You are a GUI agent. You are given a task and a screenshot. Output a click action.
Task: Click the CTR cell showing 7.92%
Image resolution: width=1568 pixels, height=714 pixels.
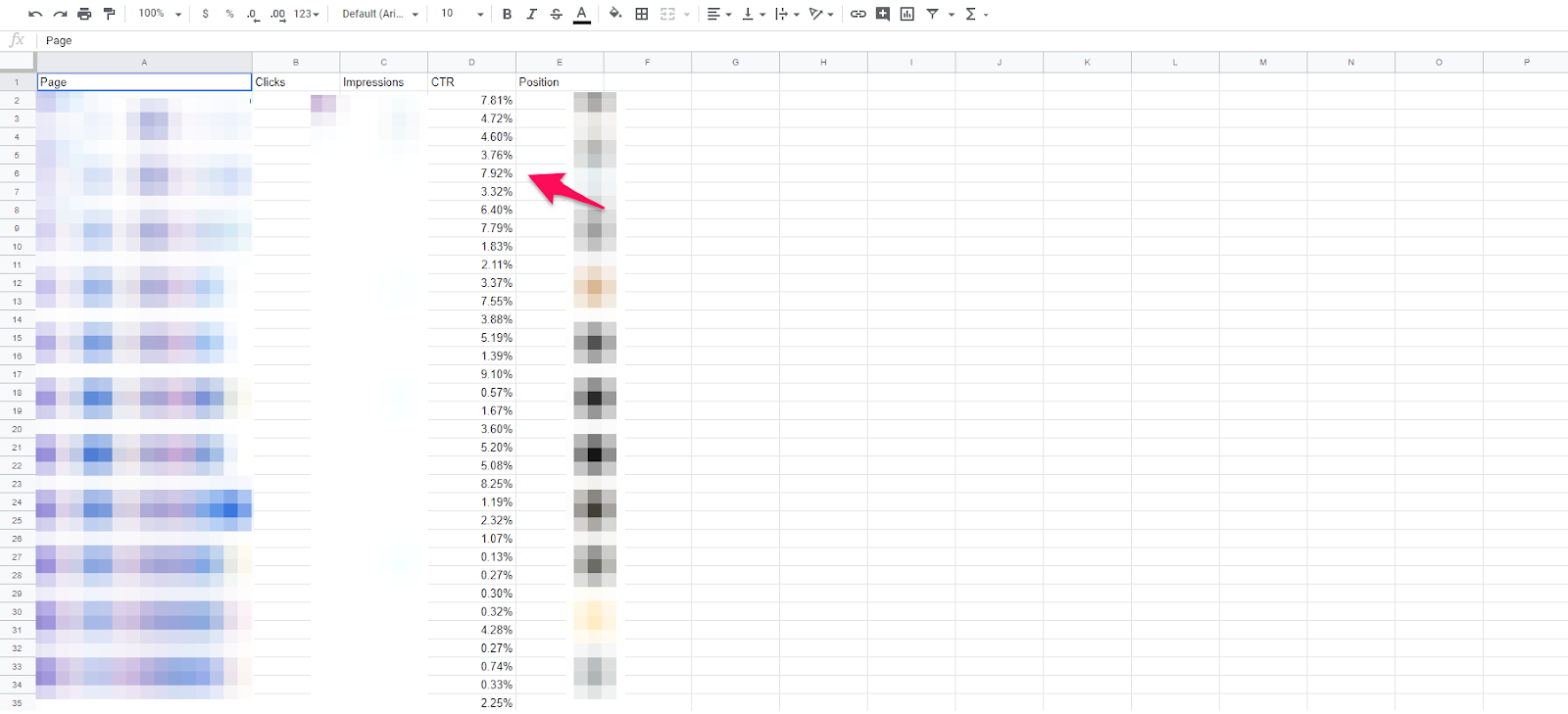tap(472, 173)
